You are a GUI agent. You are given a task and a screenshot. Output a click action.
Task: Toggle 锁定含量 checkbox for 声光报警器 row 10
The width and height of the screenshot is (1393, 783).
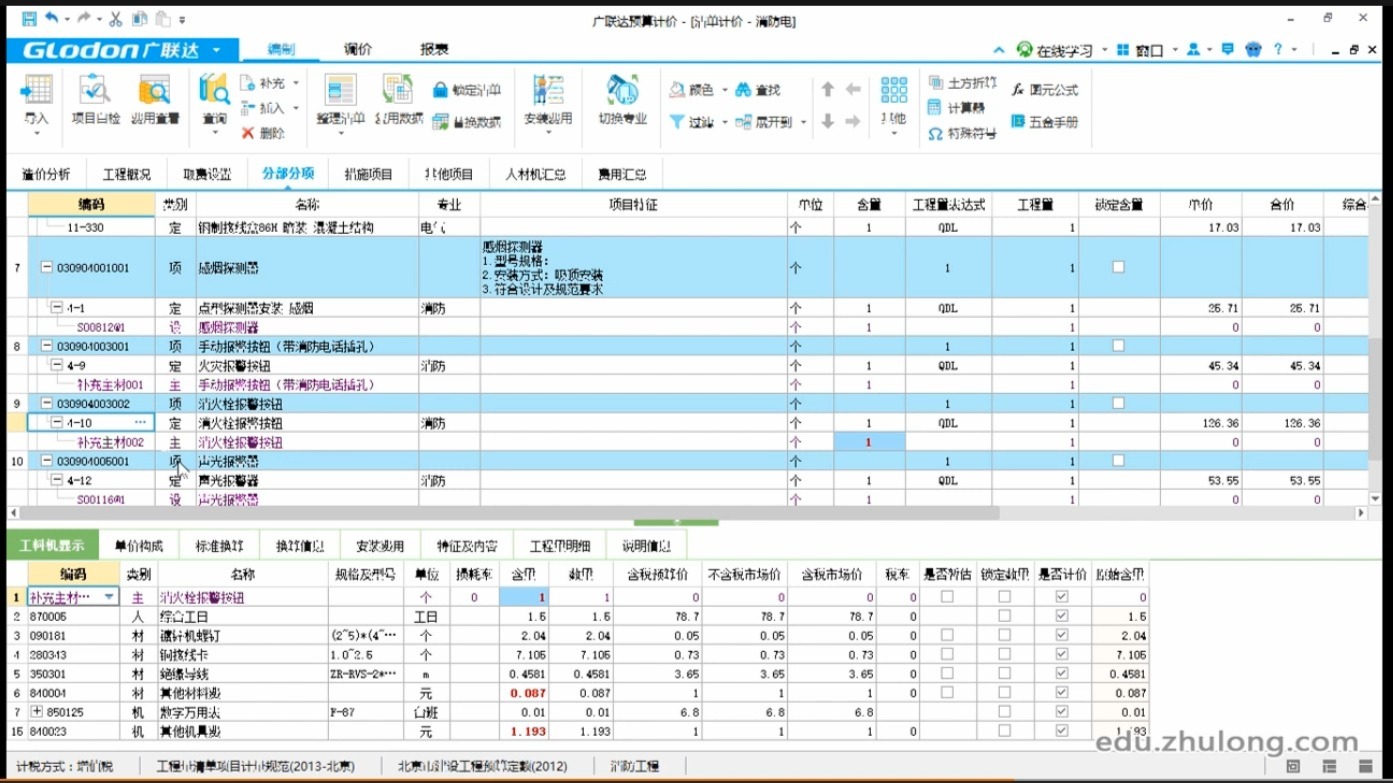(1118, 461)
